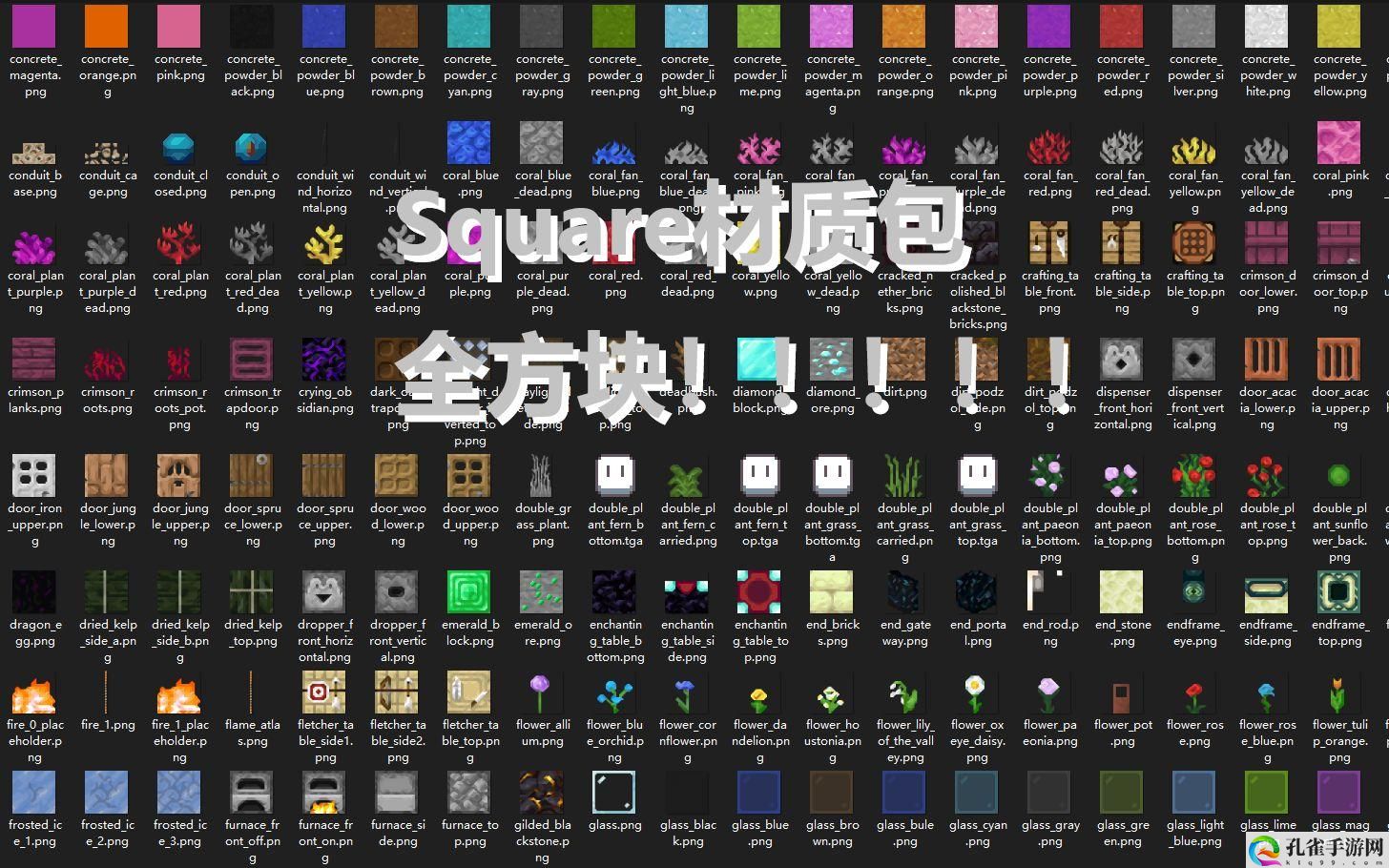Select concrete_powder_yellow.png icon
This screenshot has height=868, width=1389.
coord(1339,26)
